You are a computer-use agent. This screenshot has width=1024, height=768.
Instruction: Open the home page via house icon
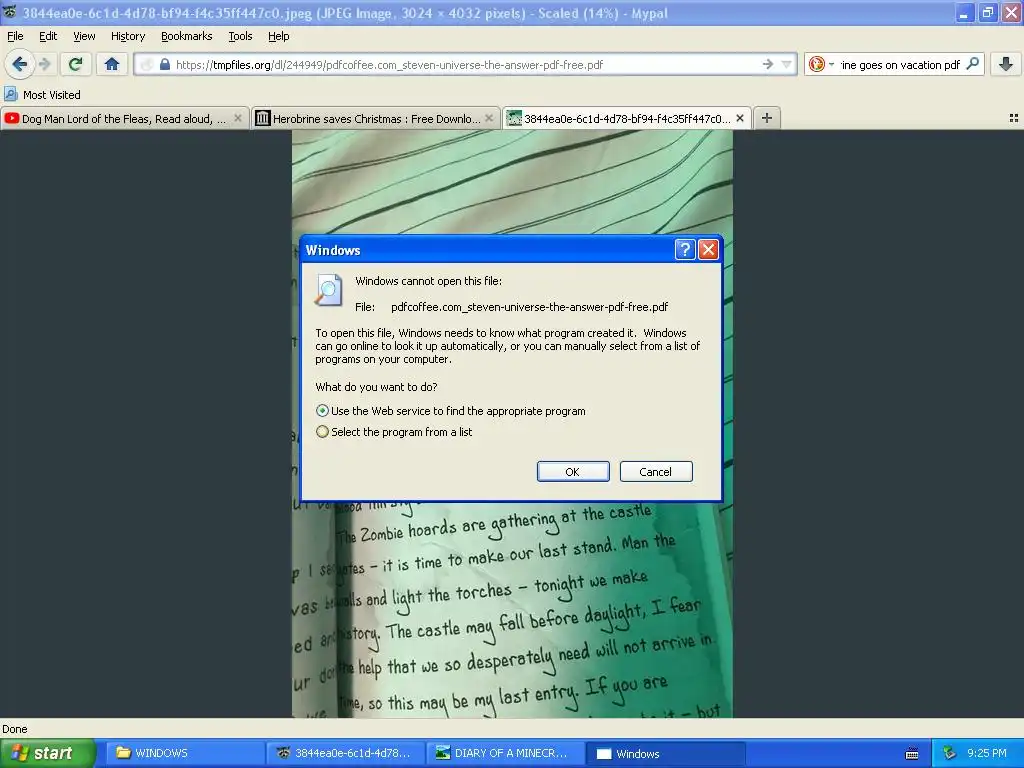tap(112, 64)
